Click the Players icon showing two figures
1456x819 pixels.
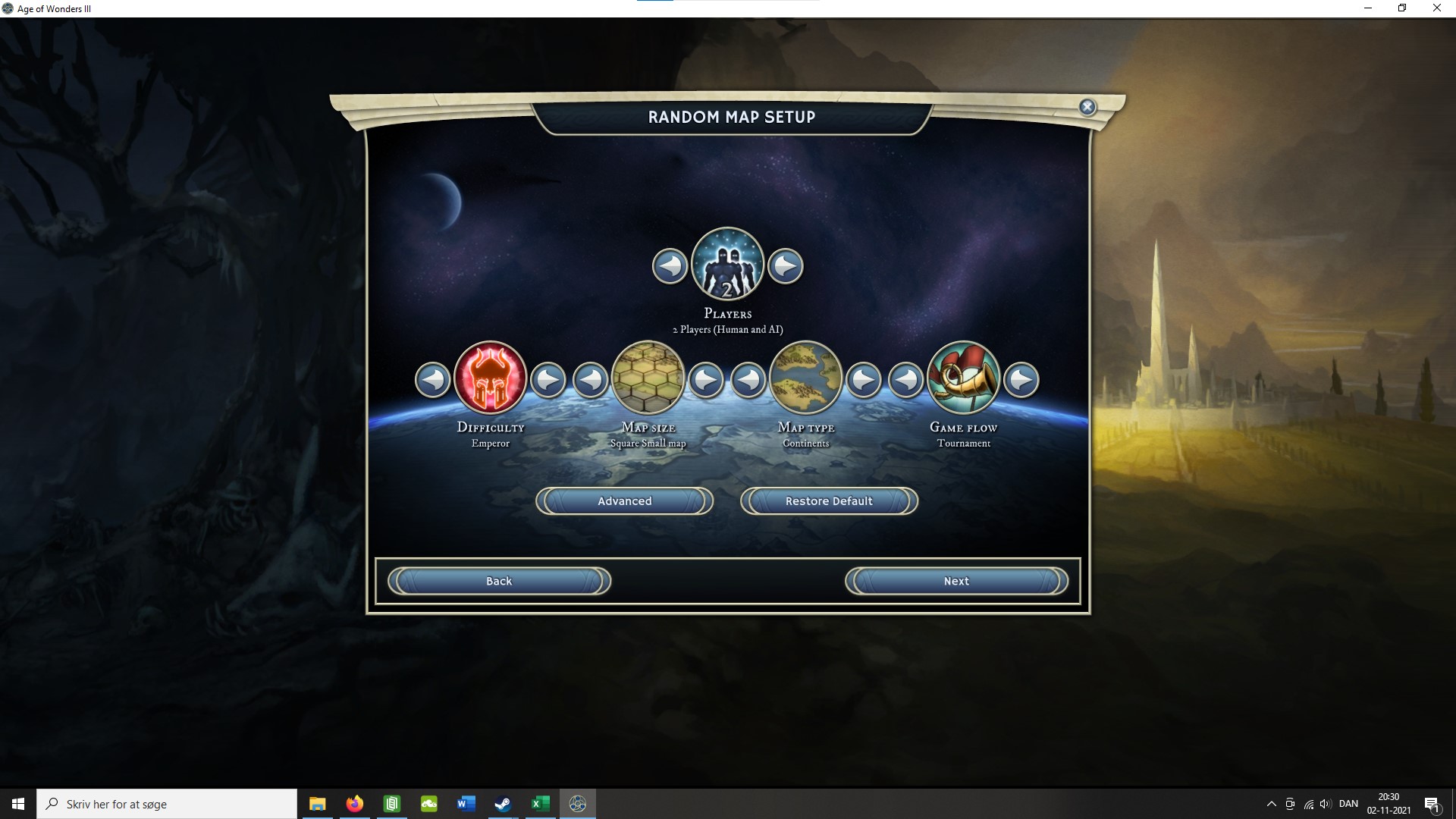[727, 264]
